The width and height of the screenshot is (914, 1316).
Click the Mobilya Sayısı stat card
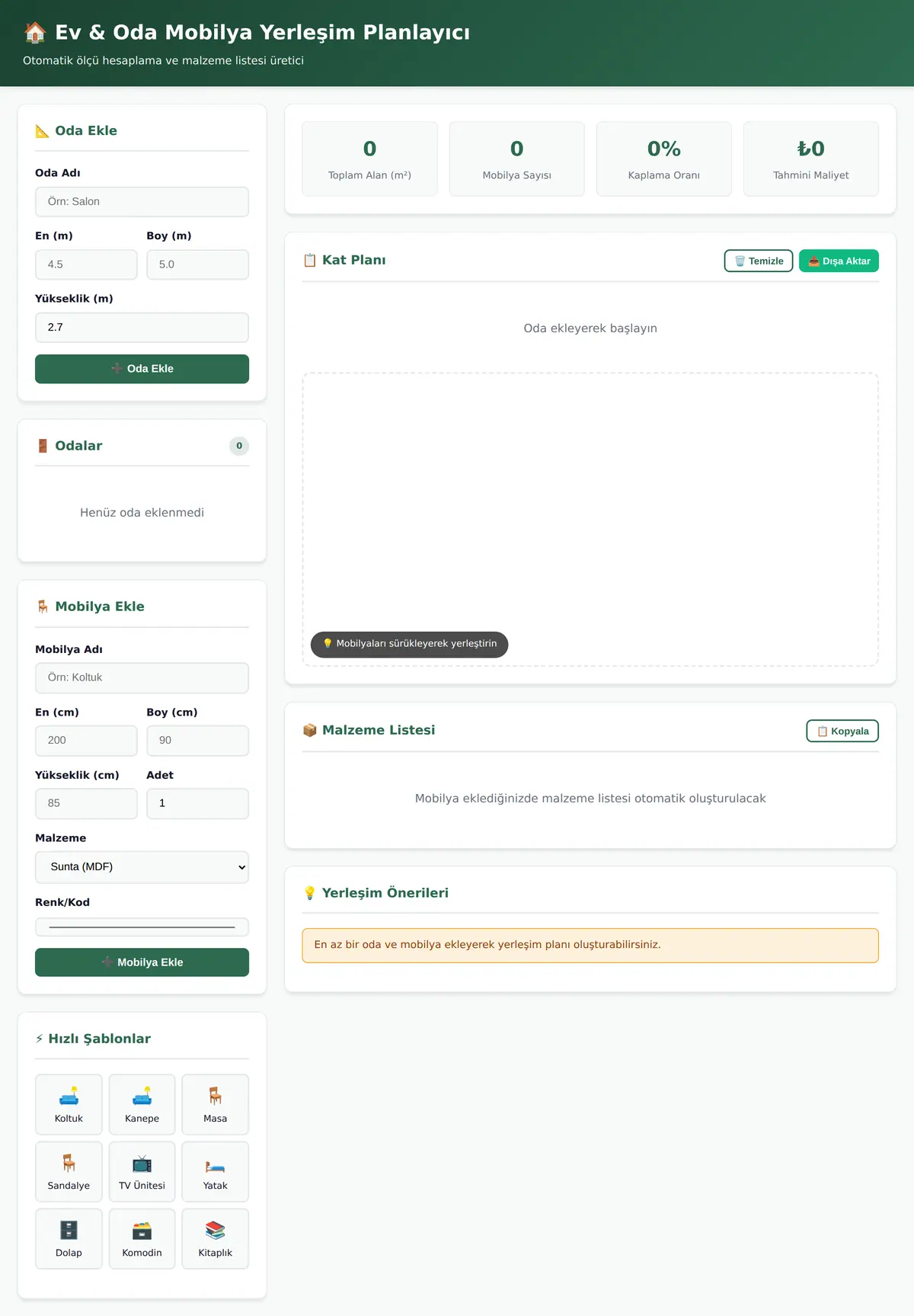(516, 159)
